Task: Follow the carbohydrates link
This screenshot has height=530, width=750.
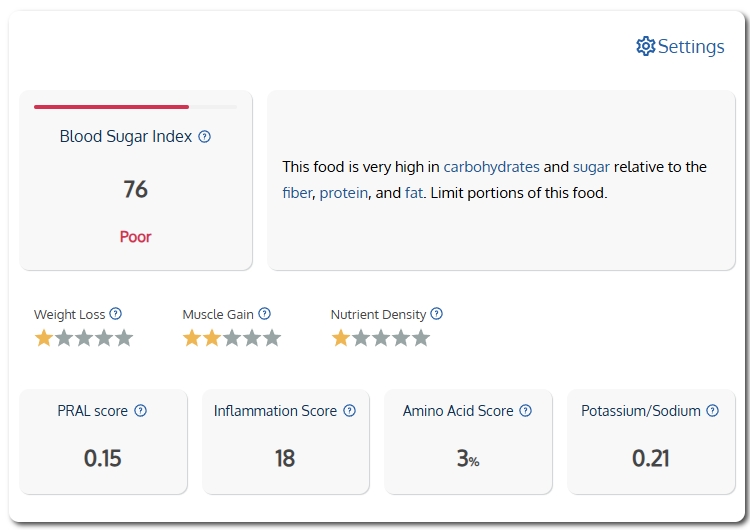Action: point(491,167)
